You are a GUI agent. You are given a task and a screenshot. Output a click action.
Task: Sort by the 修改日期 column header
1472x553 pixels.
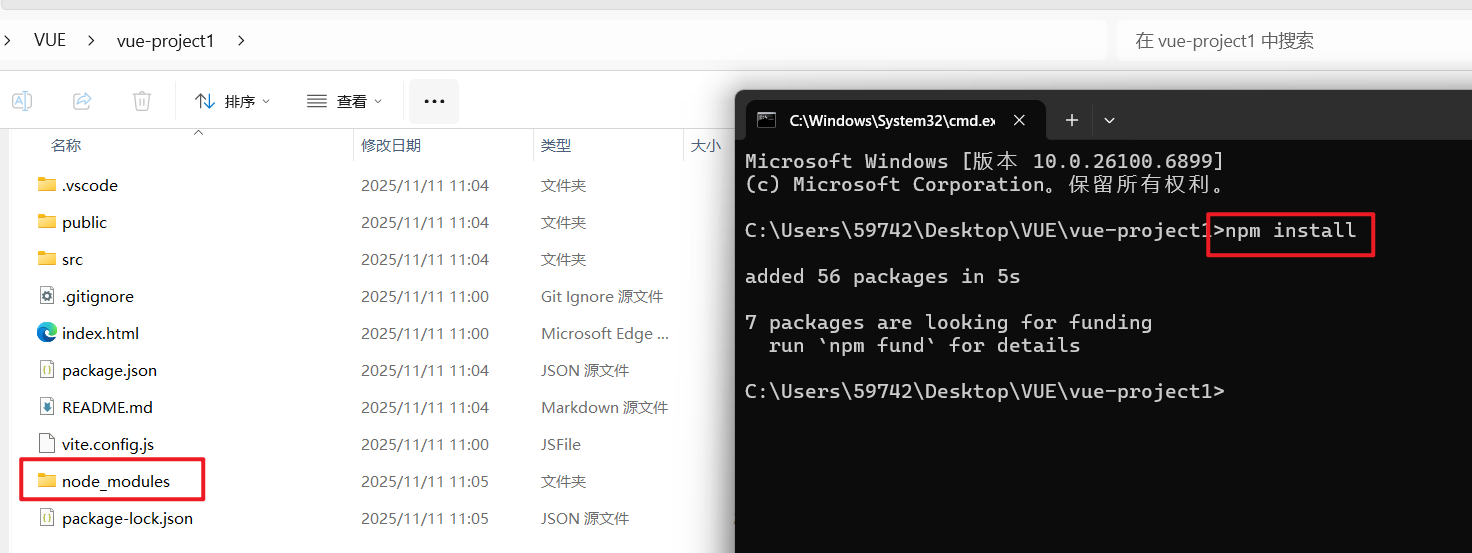391,145
